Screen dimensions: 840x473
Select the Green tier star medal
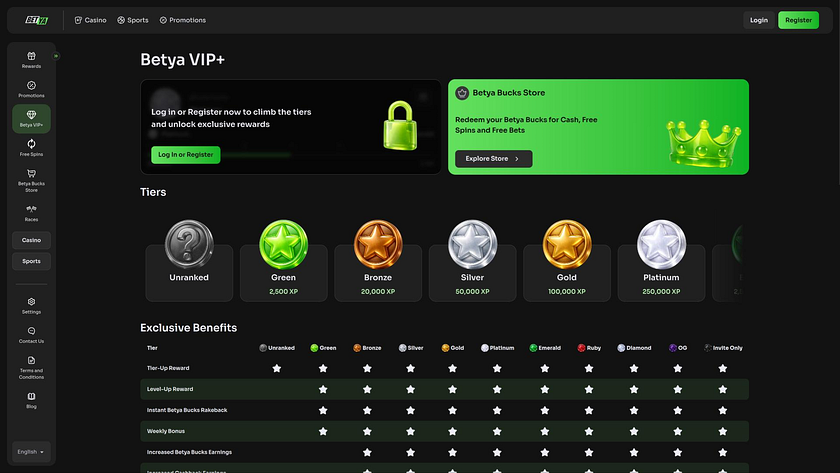pyautogui.click(x=283, y=244)
